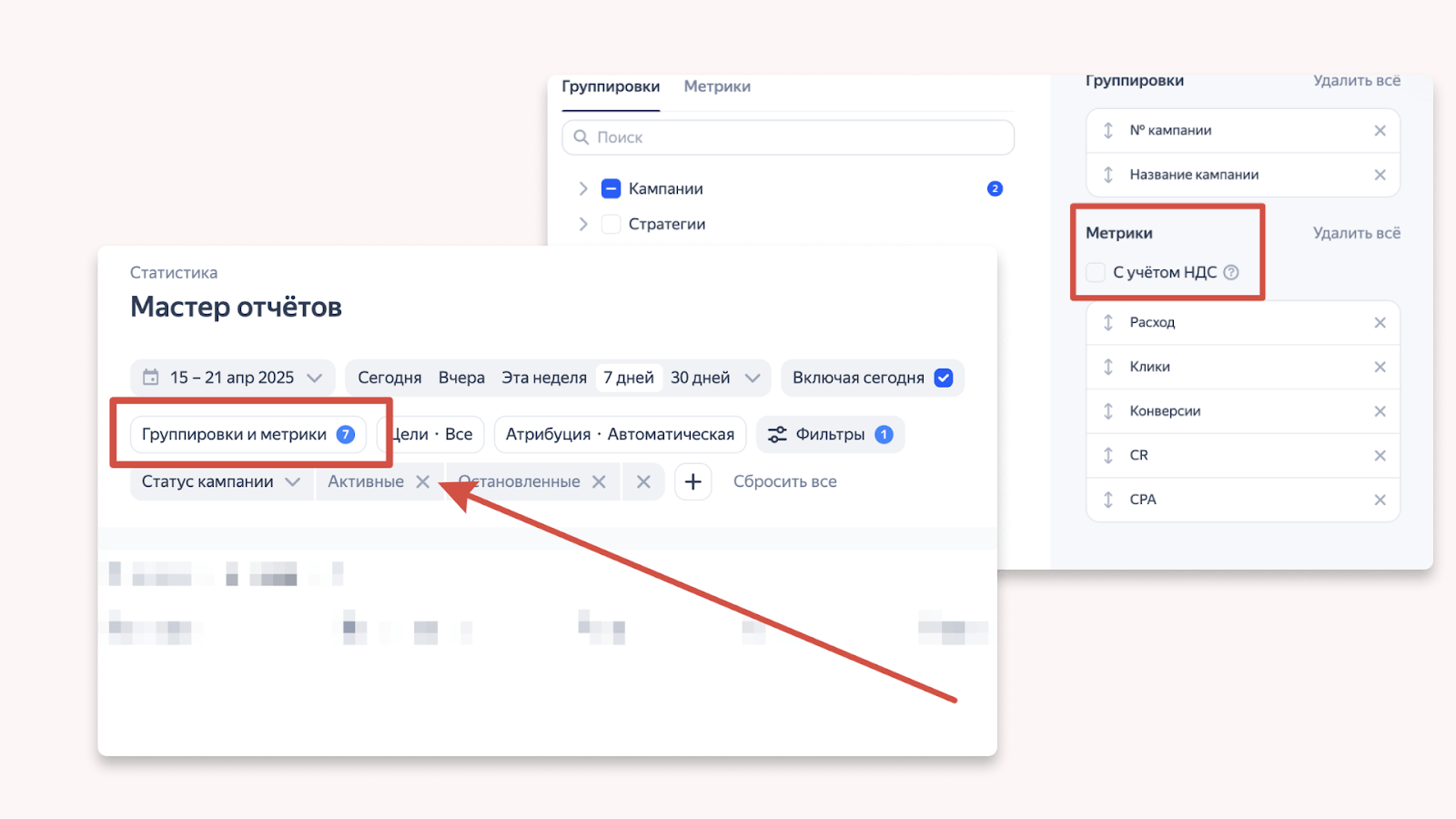
Task: Expand the Стратегии tree group
Action: (x=583, y=224)
